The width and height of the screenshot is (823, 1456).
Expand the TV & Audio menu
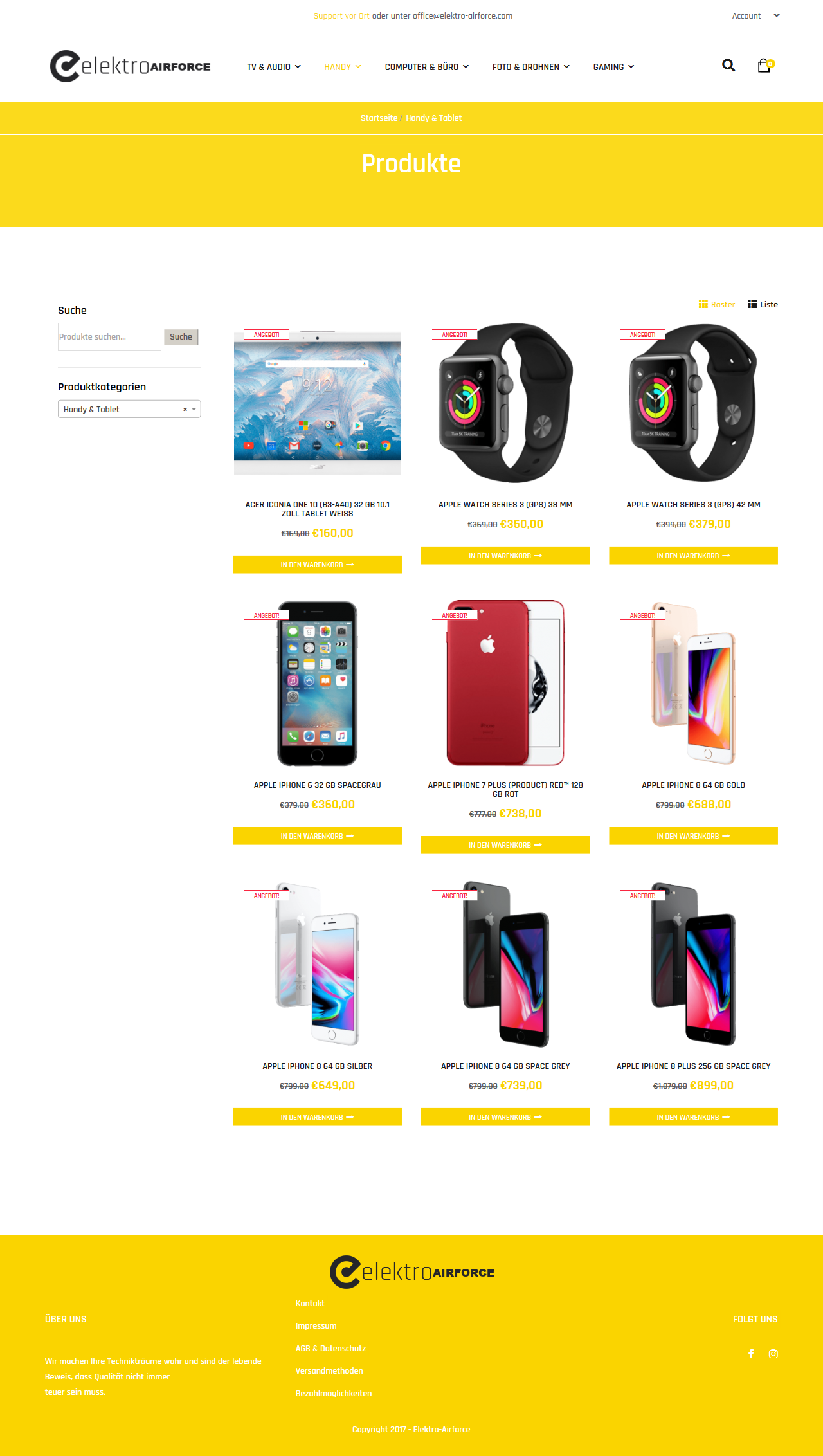[x=274, y=67]
